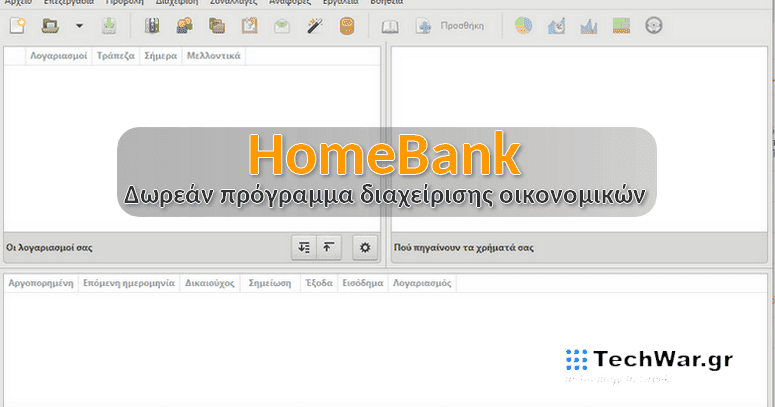This screenshot has height=407, width=775.
Task: Open the budget report icon
Action: 621,26
